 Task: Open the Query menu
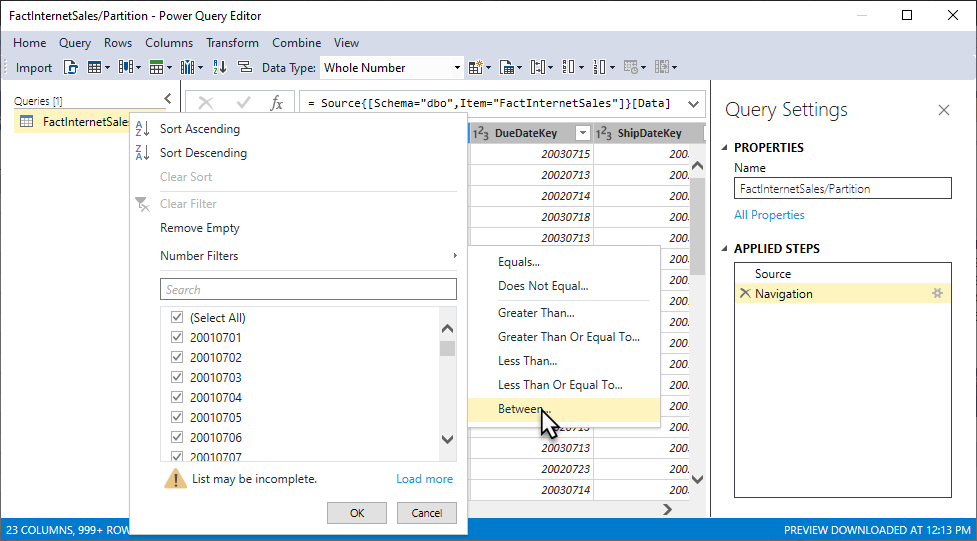click(75, 43)
